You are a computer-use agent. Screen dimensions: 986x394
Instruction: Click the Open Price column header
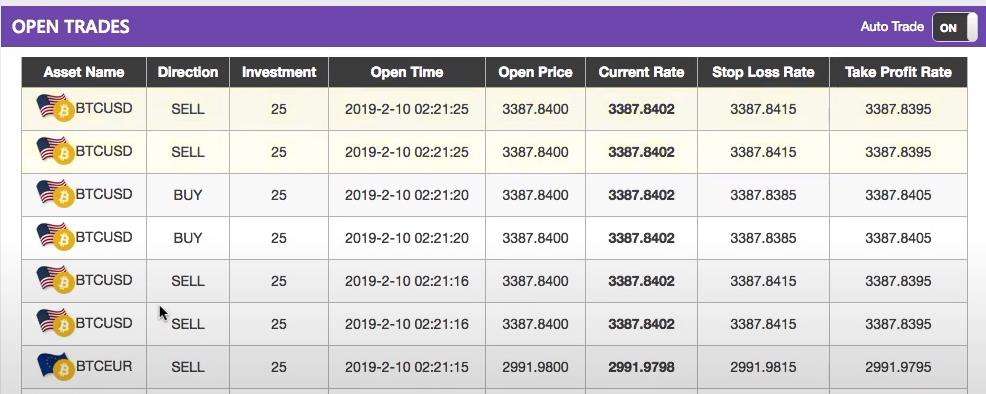click(535, 72)
